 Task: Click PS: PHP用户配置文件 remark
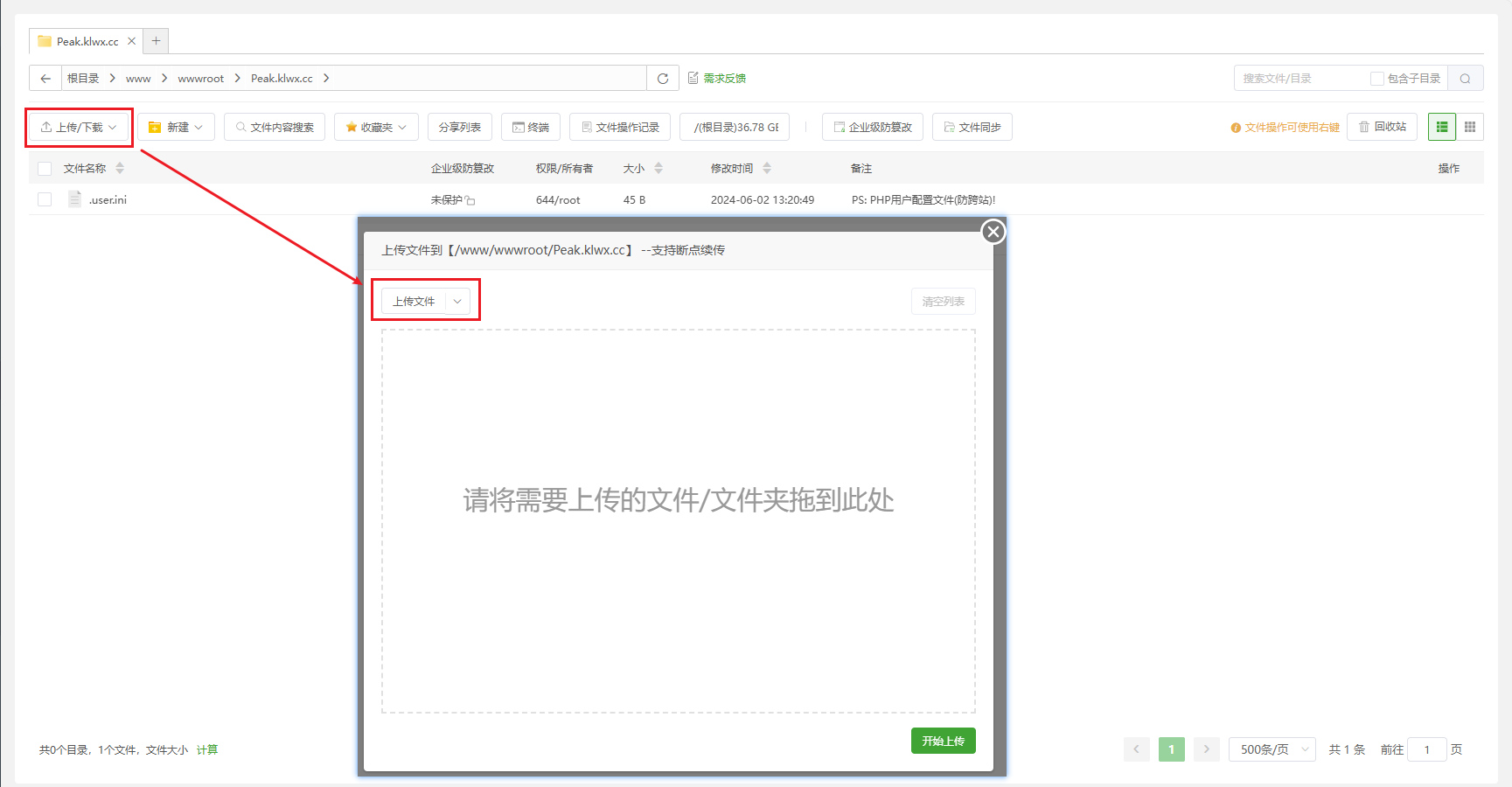[x=923, y=199]
